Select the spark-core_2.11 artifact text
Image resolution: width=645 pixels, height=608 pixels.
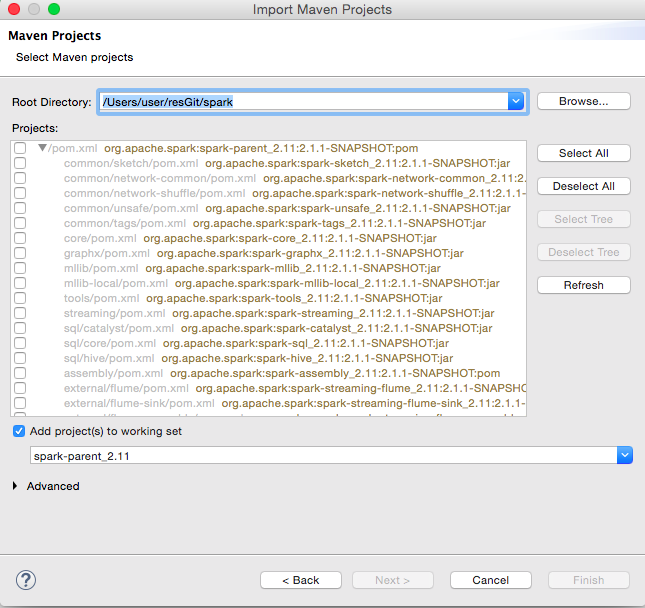[x=290, y=238]
